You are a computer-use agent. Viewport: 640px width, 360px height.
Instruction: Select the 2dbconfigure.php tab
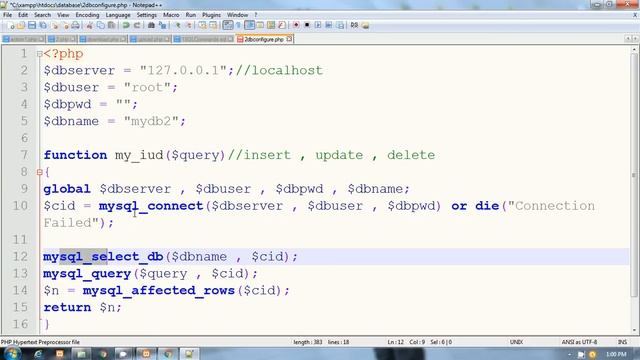click(x=264, y=39)
